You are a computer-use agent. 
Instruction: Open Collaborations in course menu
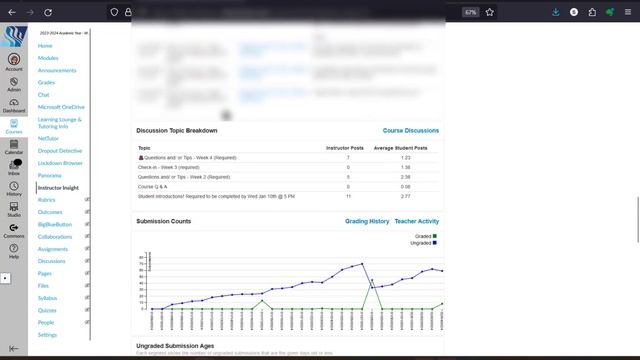coord(55,237)
